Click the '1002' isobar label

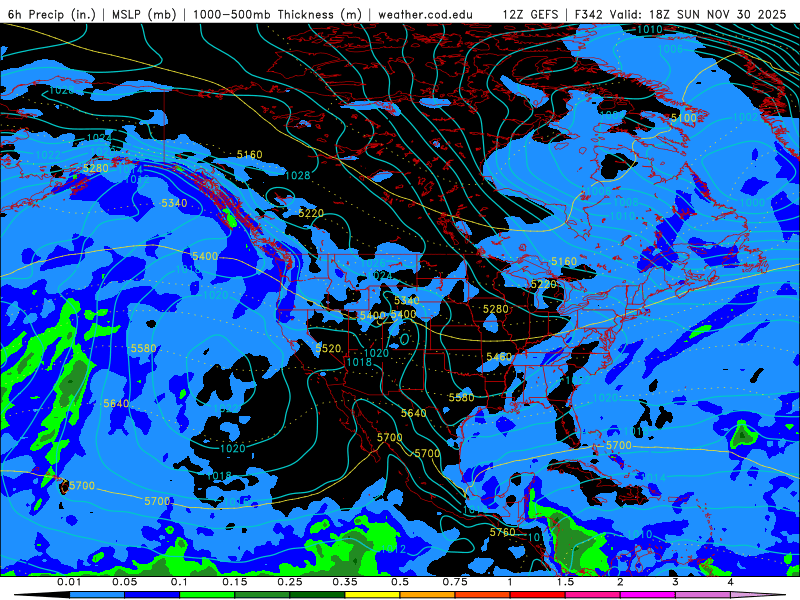[x=745, y=117]
